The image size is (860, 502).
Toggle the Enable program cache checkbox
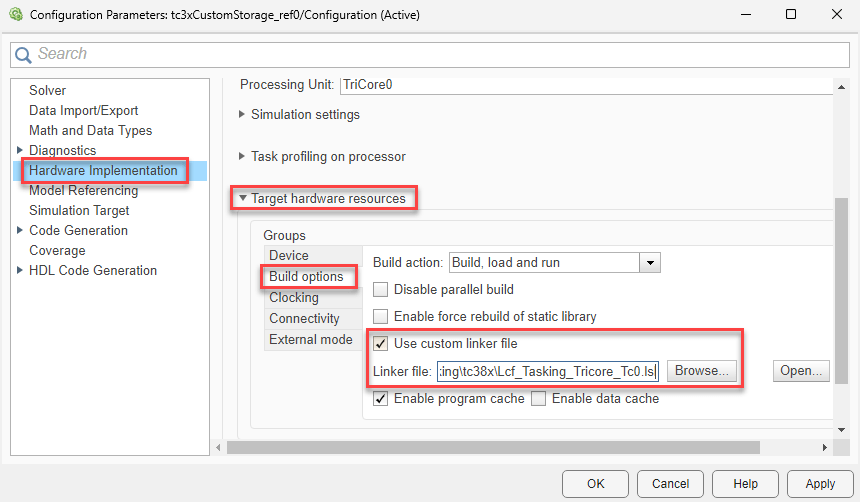coord(381,399)
